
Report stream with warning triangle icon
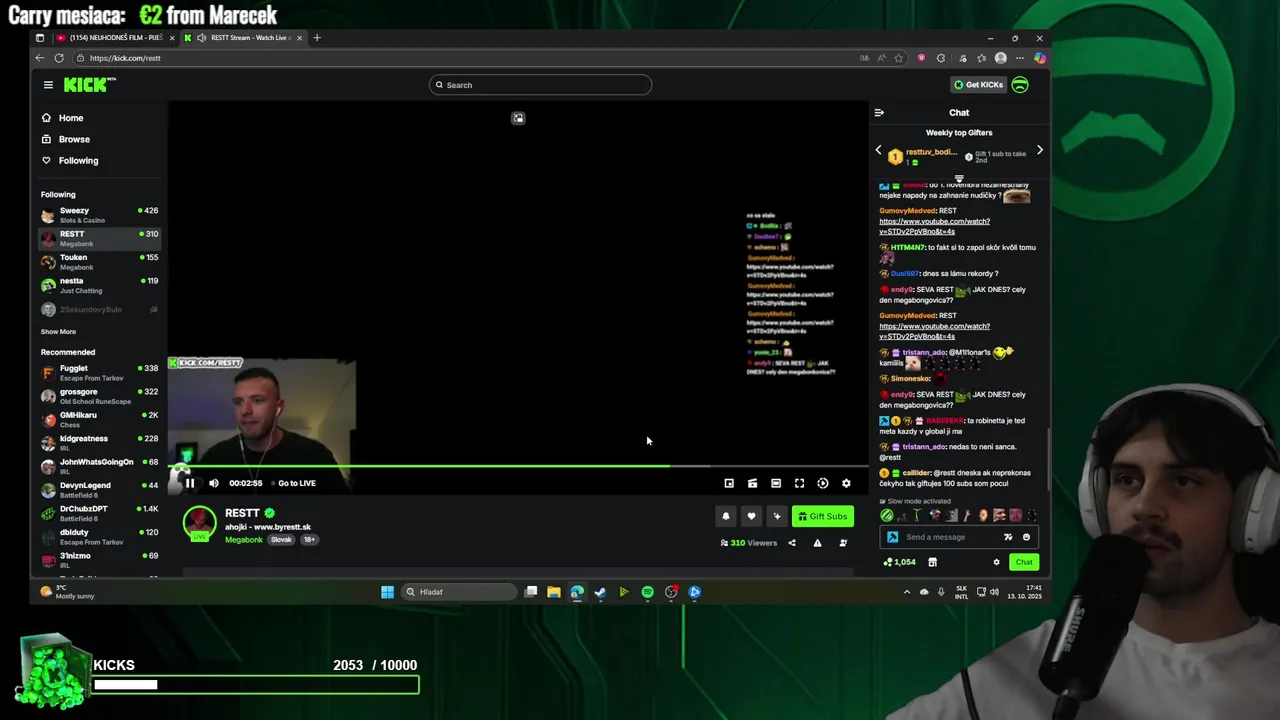817,543
